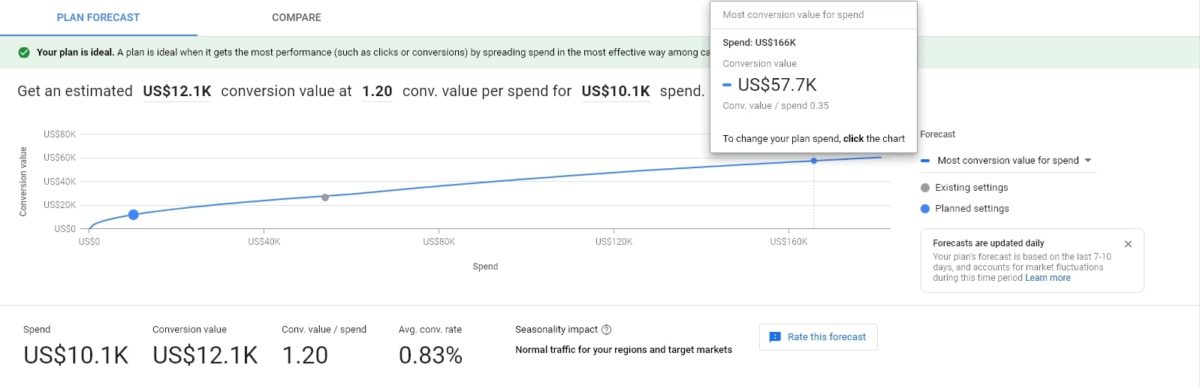The height and width of the screenshot is (386, 1200).
Task: Switch to the Plan Forecast tab
Action: tap(98, 18)
